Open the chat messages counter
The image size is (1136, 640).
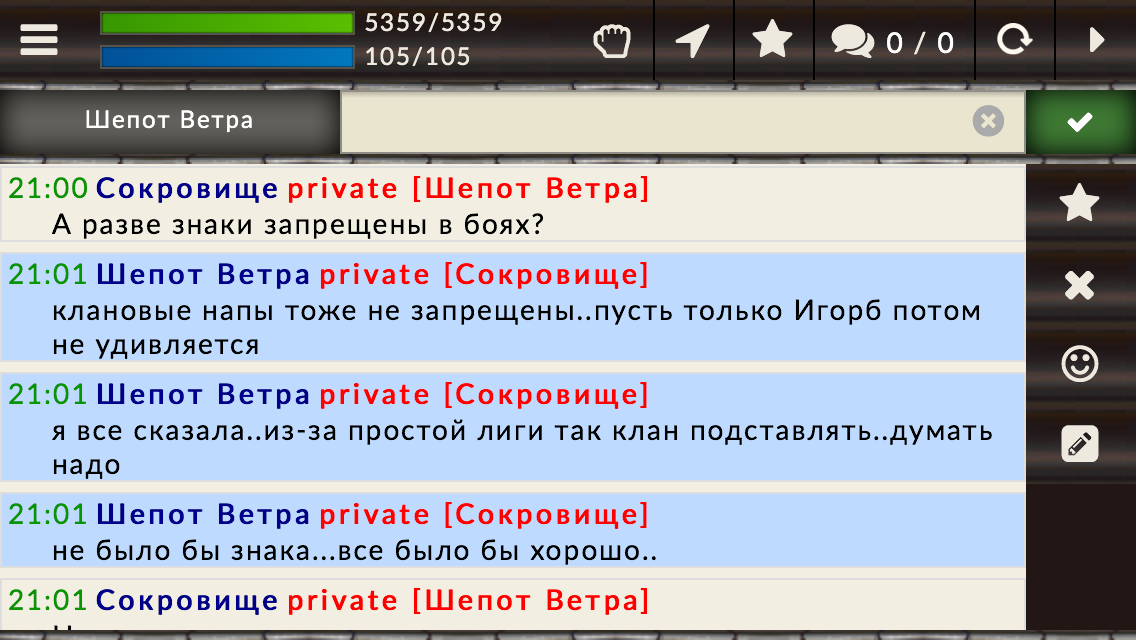pyautogui.click(x=893, y=41)
